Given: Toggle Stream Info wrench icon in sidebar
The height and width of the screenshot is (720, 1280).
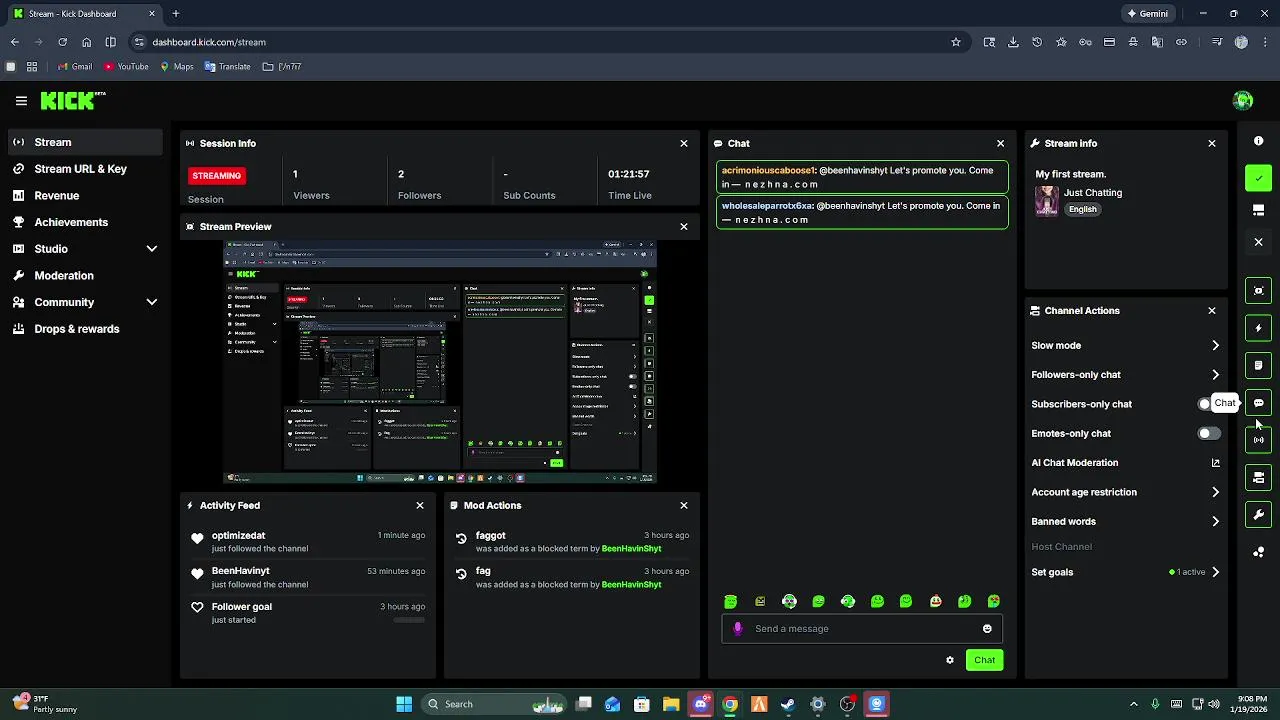Looking at the screenshot, I should [x=1259, y=515].
